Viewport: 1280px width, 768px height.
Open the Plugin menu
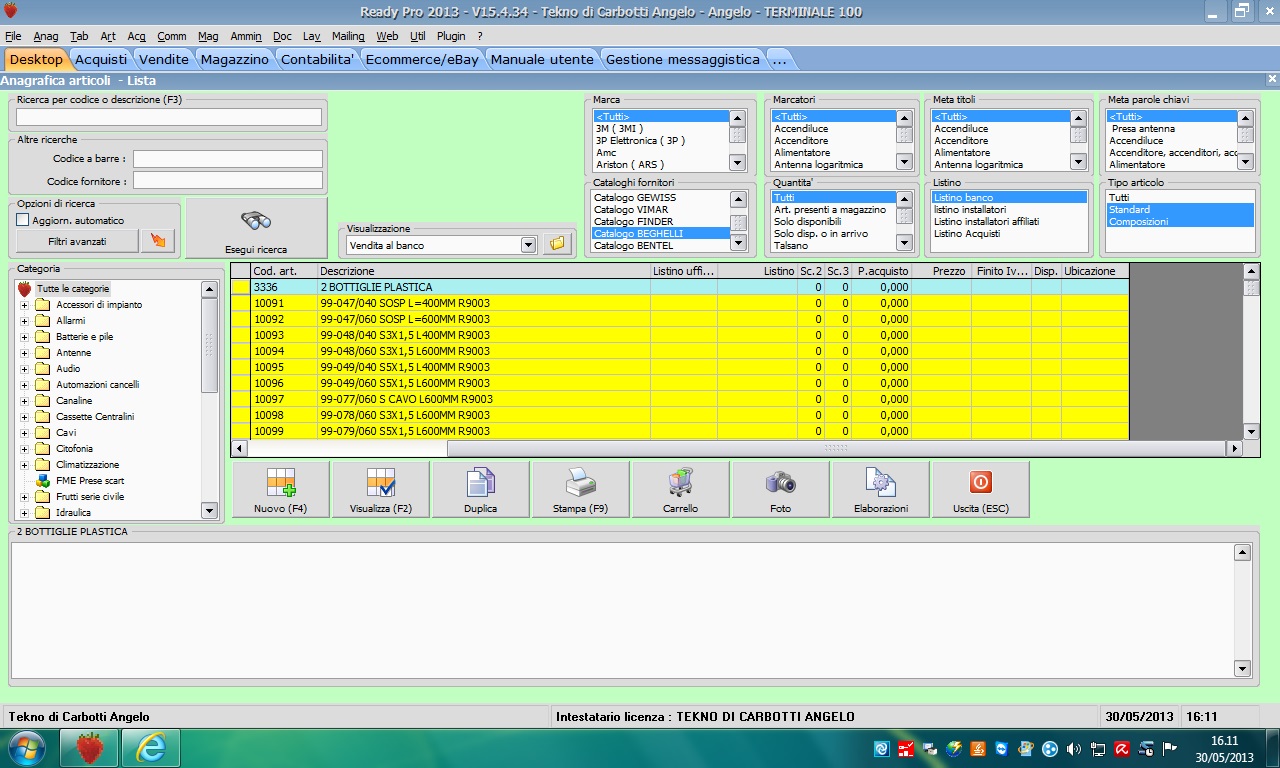[x=451, y=36]
